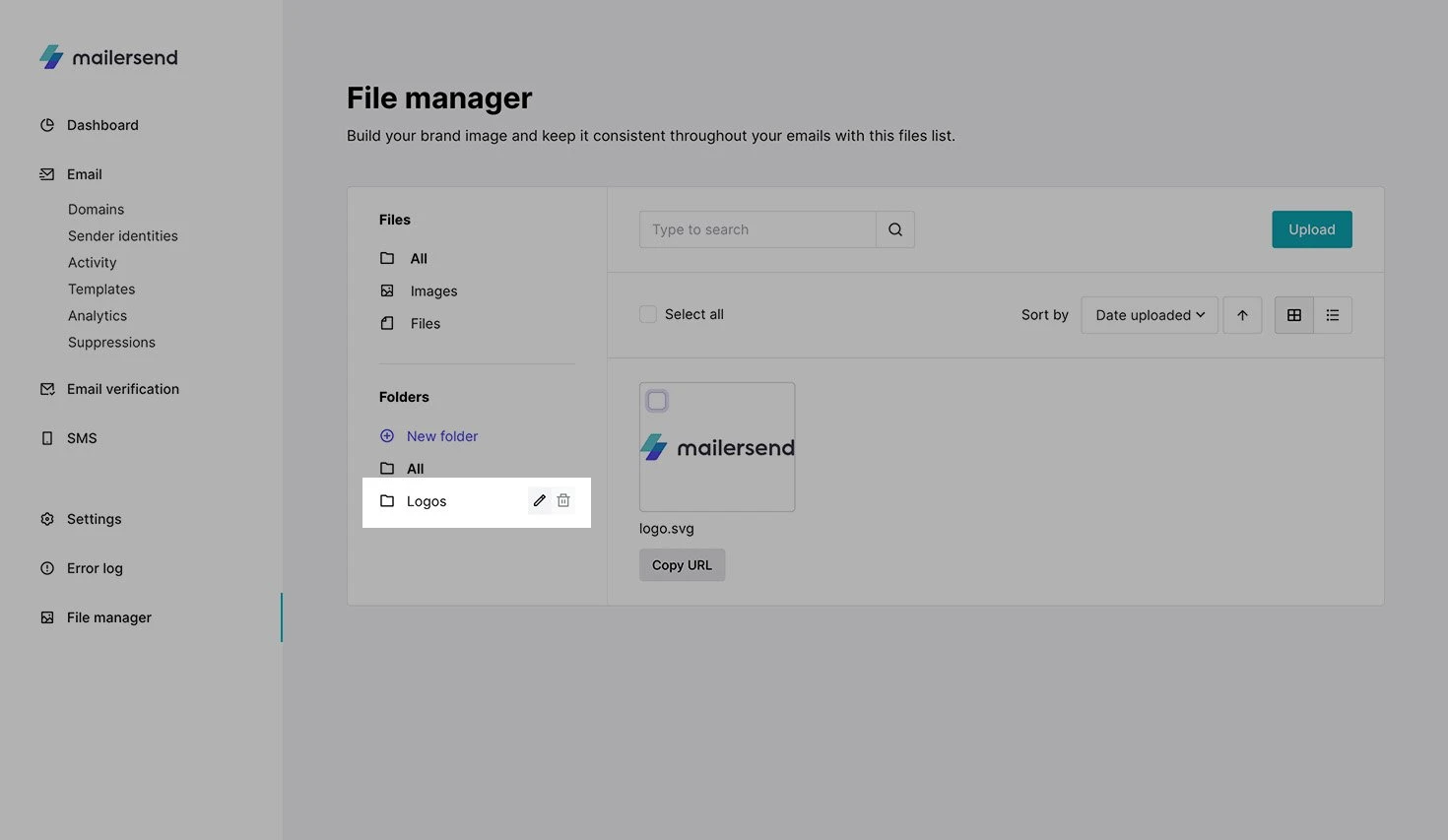Check the logo.svg file checkbox
This screenshot has height=840, width=1448.
pyautogui.click(x=657, y=401)
